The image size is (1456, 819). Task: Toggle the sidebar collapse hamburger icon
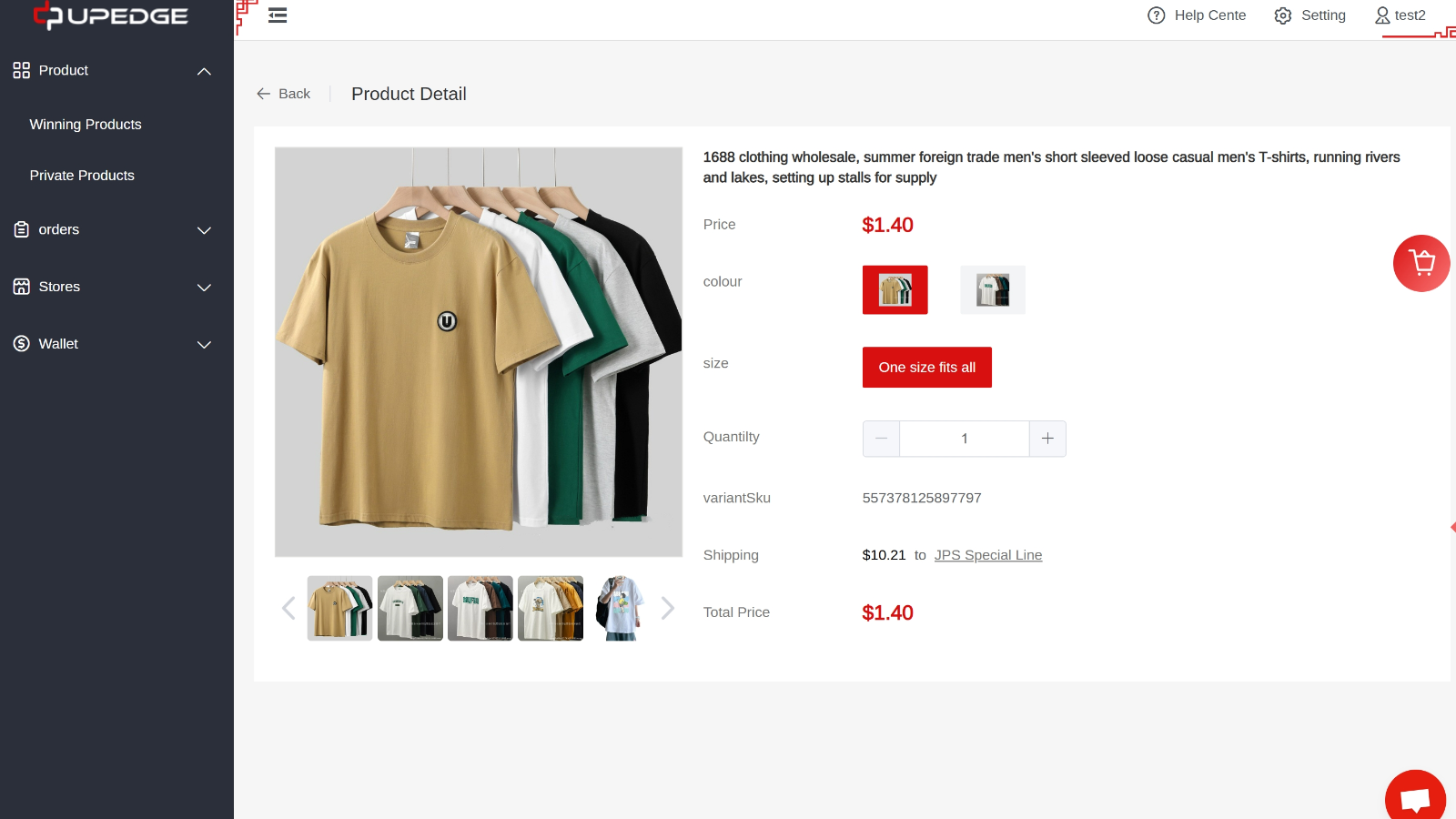(x=278, y=15)
